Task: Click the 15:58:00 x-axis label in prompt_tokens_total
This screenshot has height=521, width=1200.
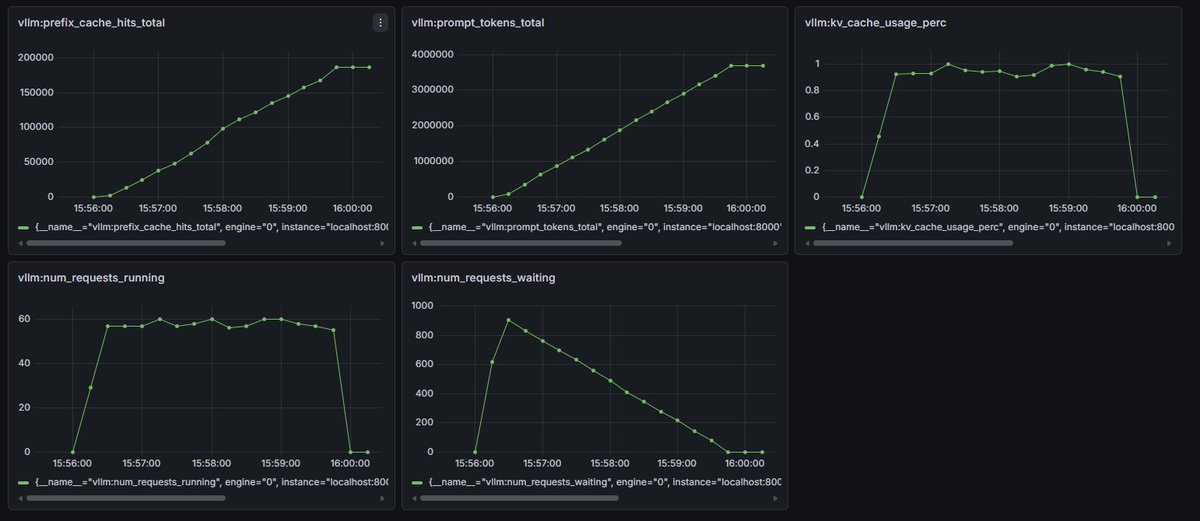Action: (620, 209)
